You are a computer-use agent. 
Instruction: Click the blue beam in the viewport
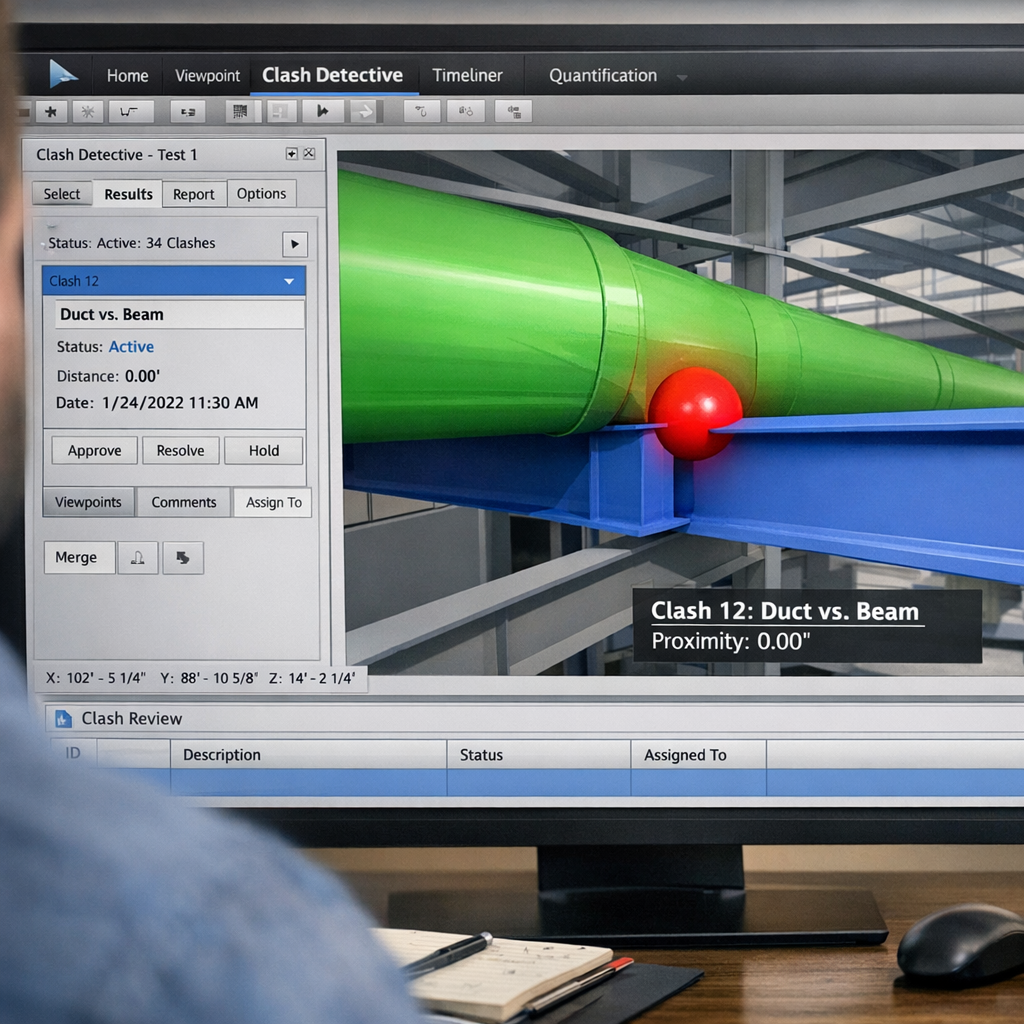pos(849,483)
